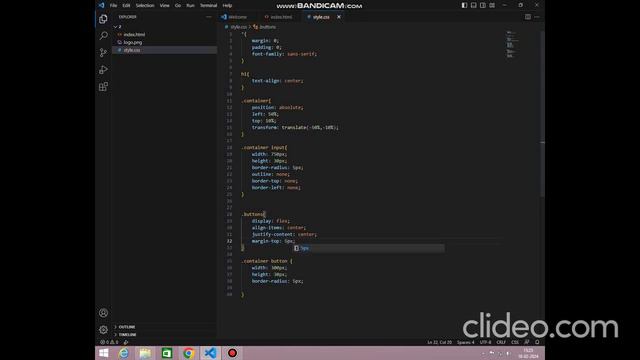
Task: Open Customize Layout icon in title bar
Action: click(492, 5)
